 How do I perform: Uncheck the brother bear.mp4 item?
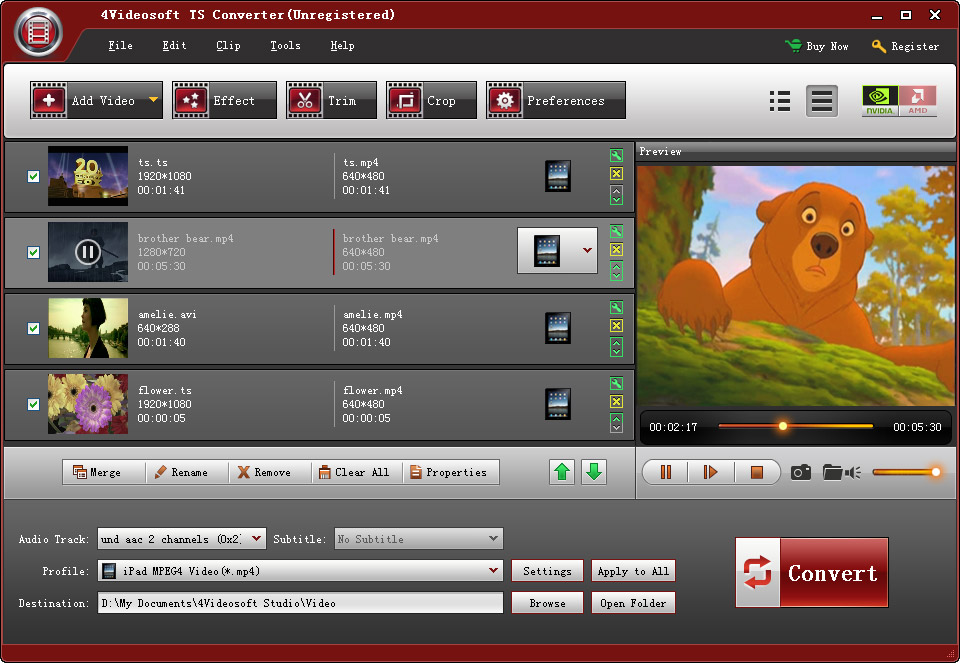pyautogui.click(x=33, y=252)
